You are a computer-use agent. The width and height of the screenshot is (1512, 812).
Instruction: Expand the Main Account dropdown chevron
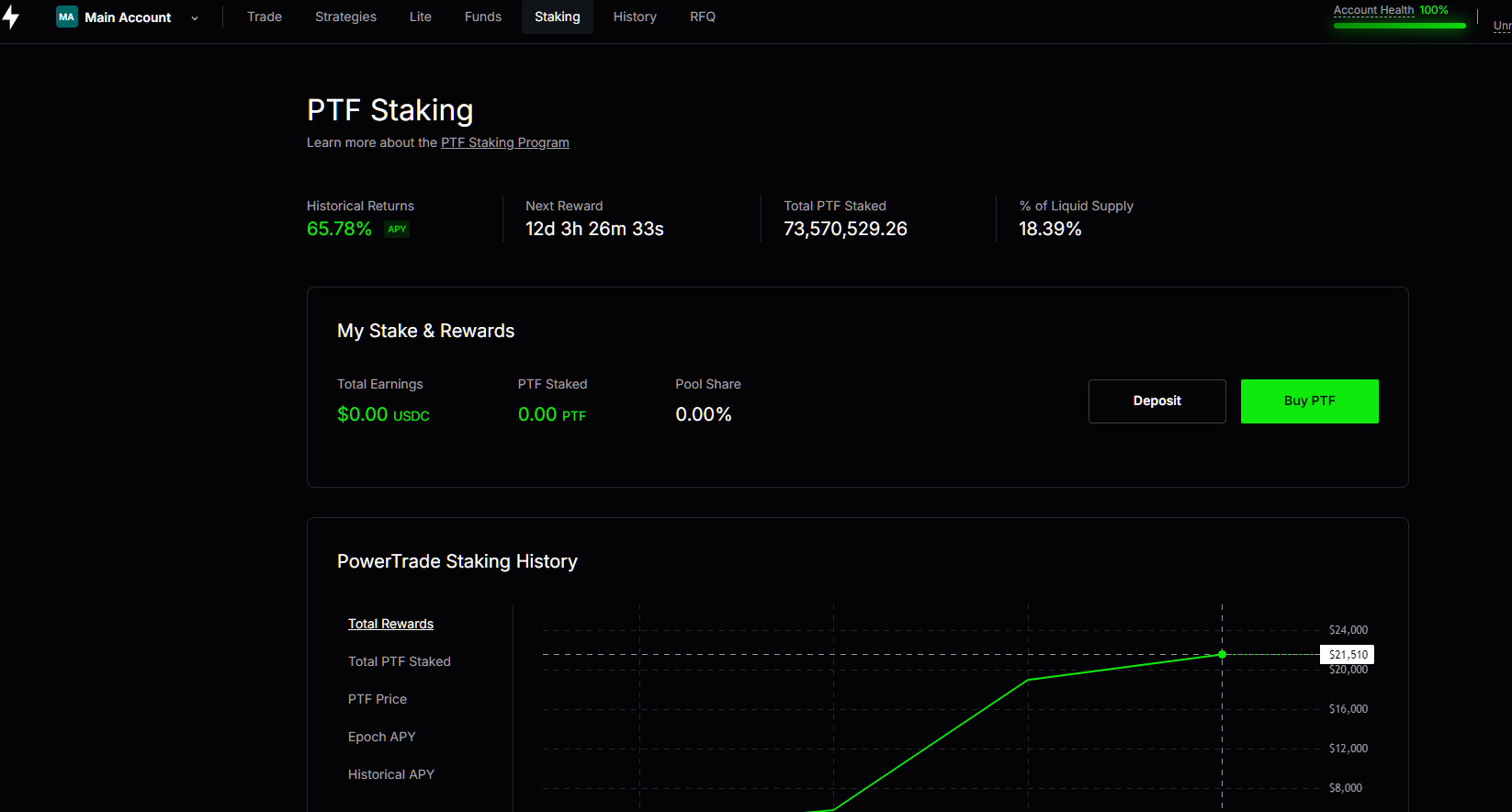(x=195, y=18)
